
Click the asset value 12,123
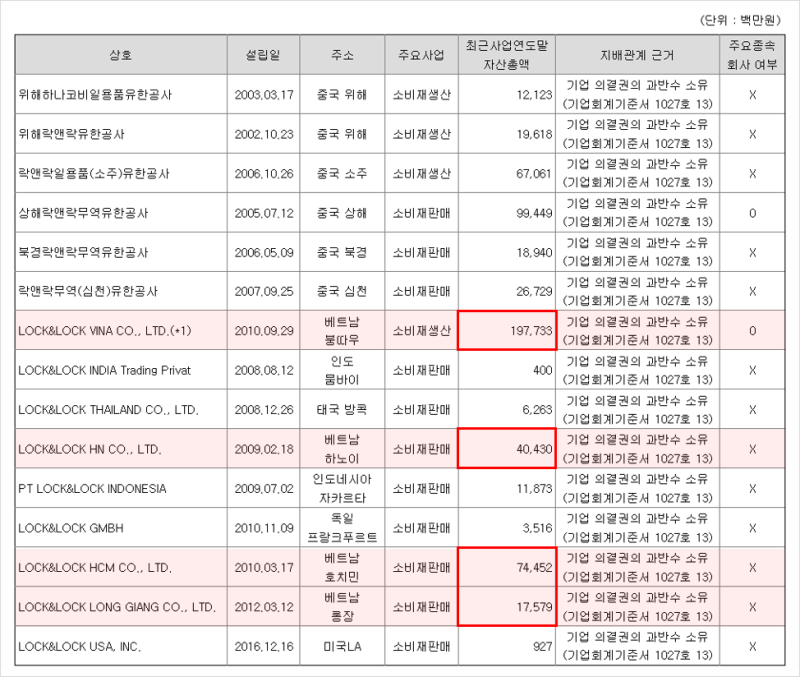tap(534, 95)
